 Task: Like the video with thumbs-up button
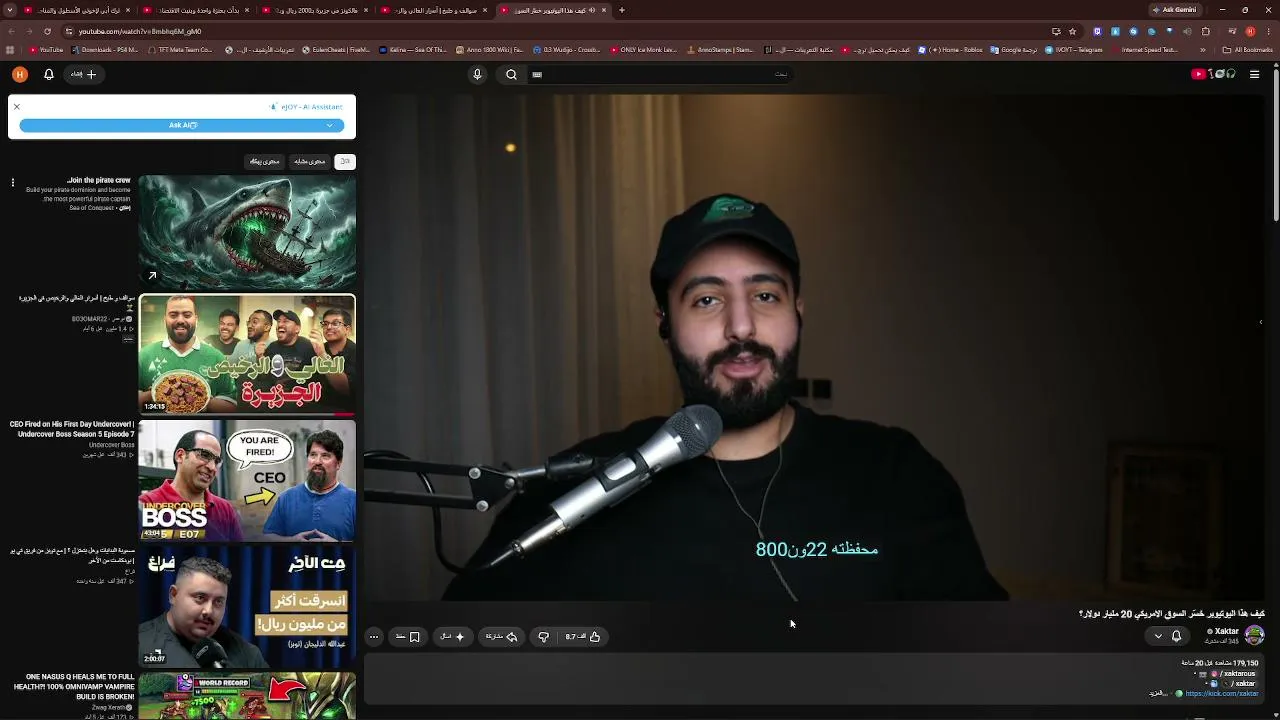[x=583, y=637]
